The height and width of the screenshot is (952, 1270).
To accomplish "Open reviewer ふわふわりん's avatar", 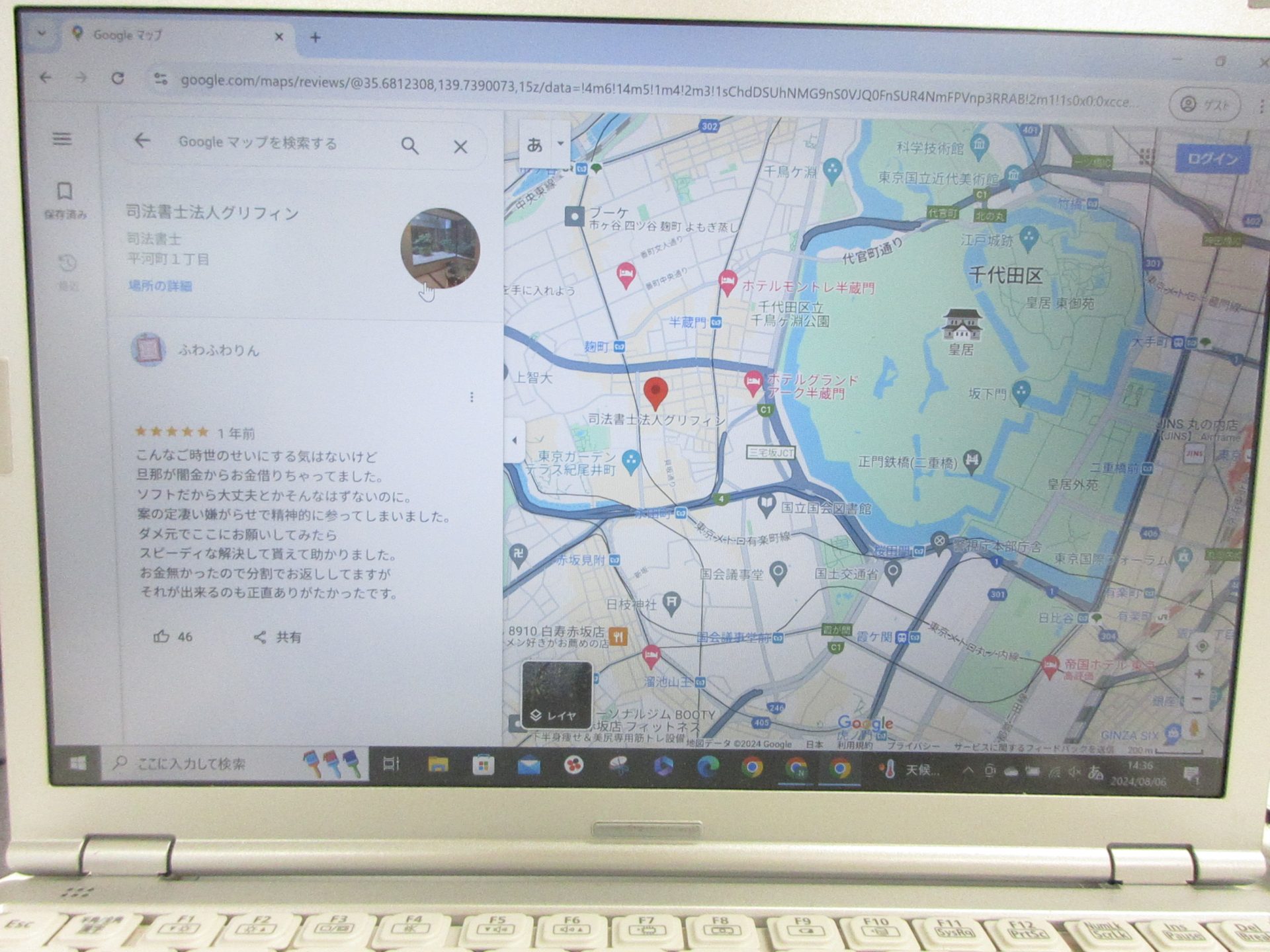I will coord(148,348).
